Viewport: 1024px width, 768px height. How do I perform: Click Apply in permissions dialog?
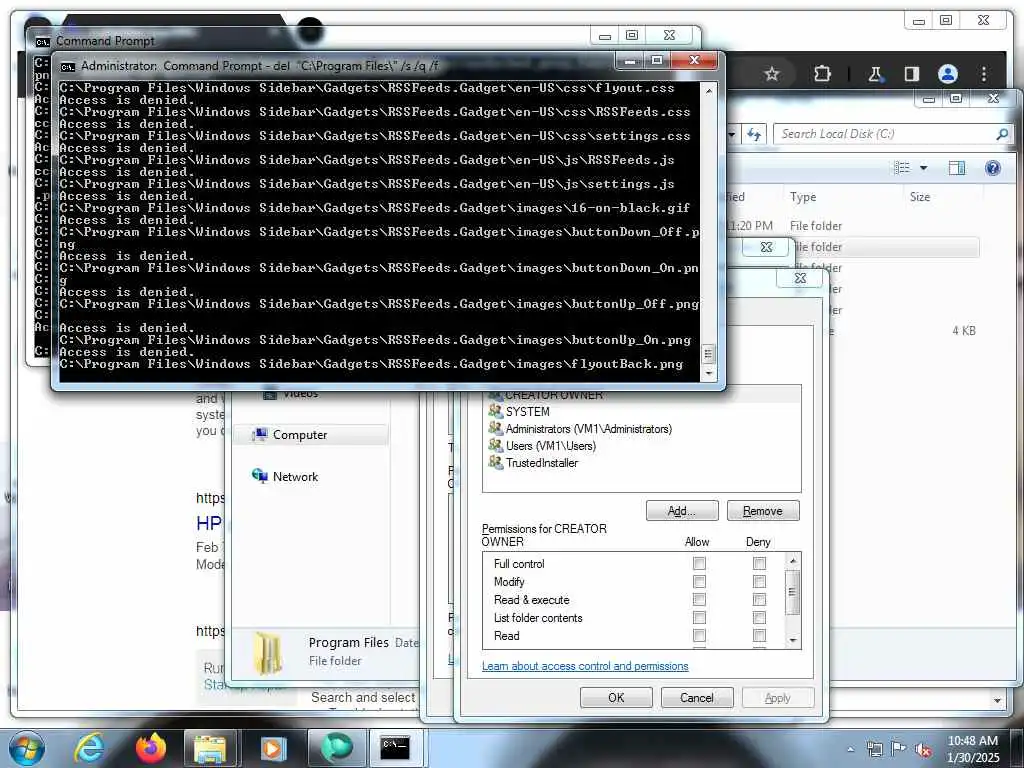tap(778, 697)
